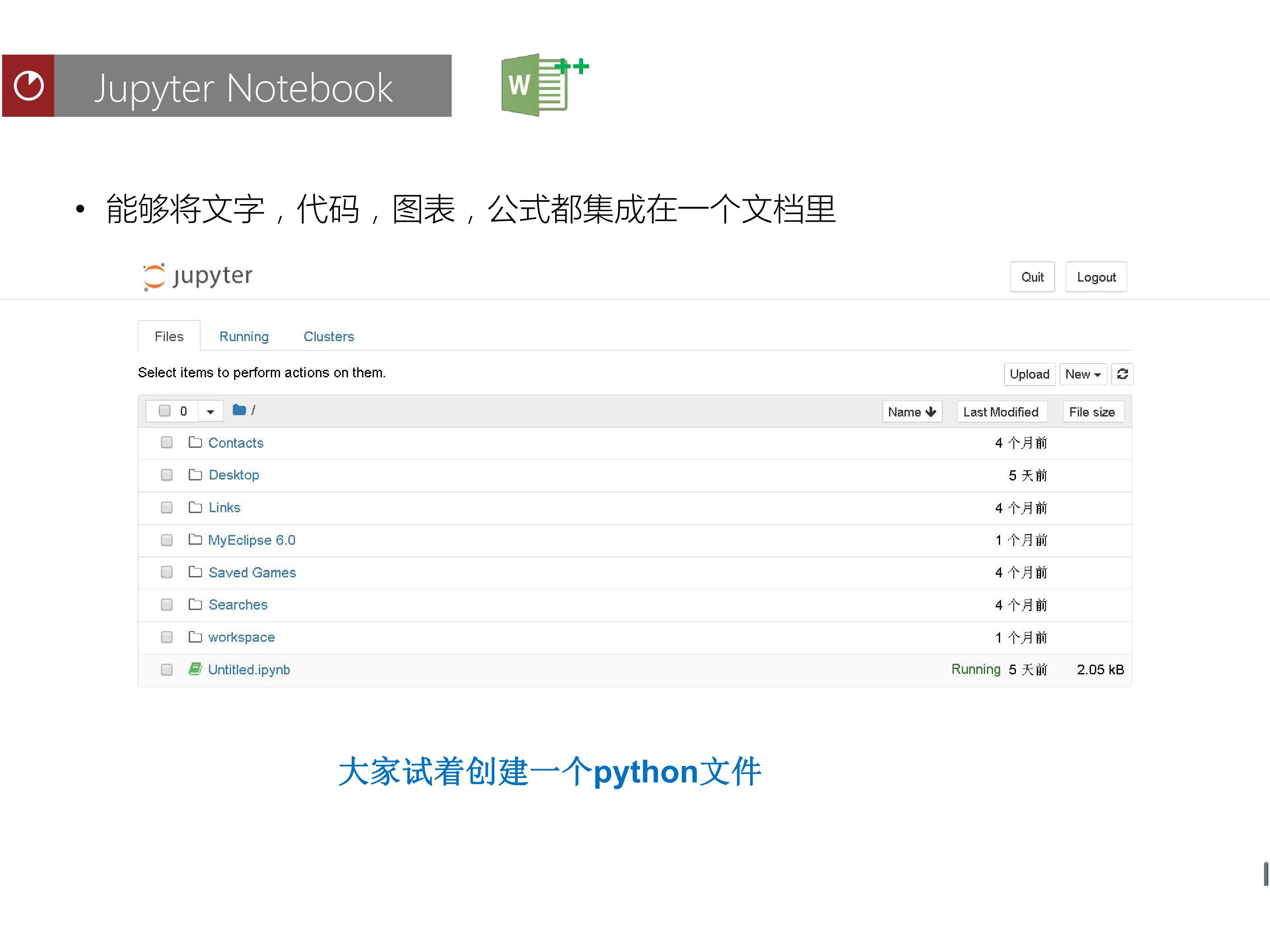Click the modified time of the Desktop folder
This screenshot has width=1270, height=952.
click(1028, 476)
